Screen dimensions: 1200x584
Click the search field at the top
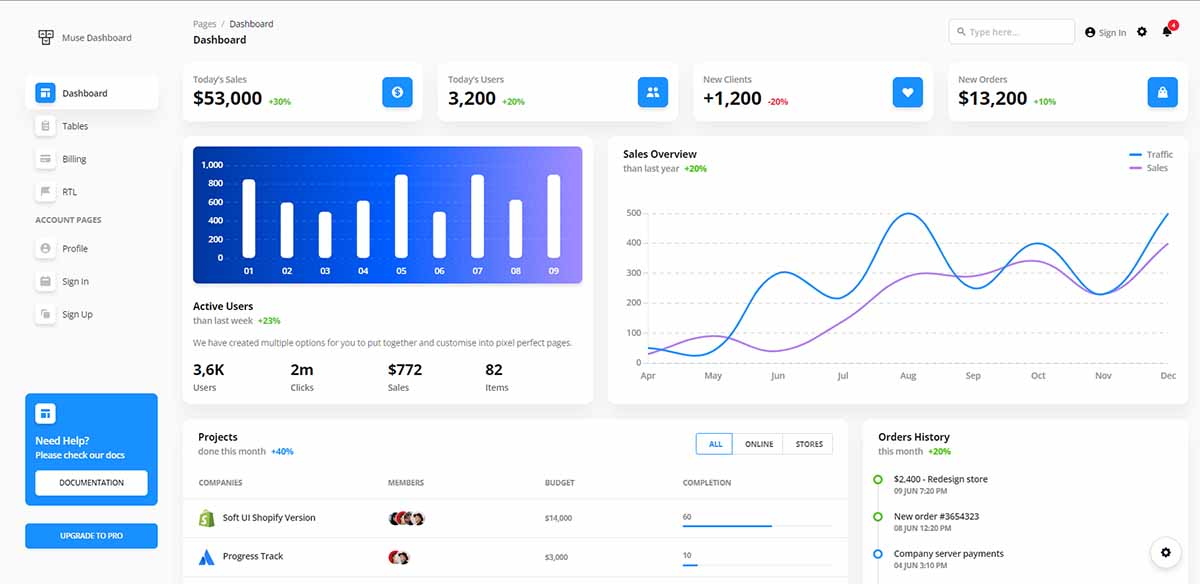tap(1011, 31)
